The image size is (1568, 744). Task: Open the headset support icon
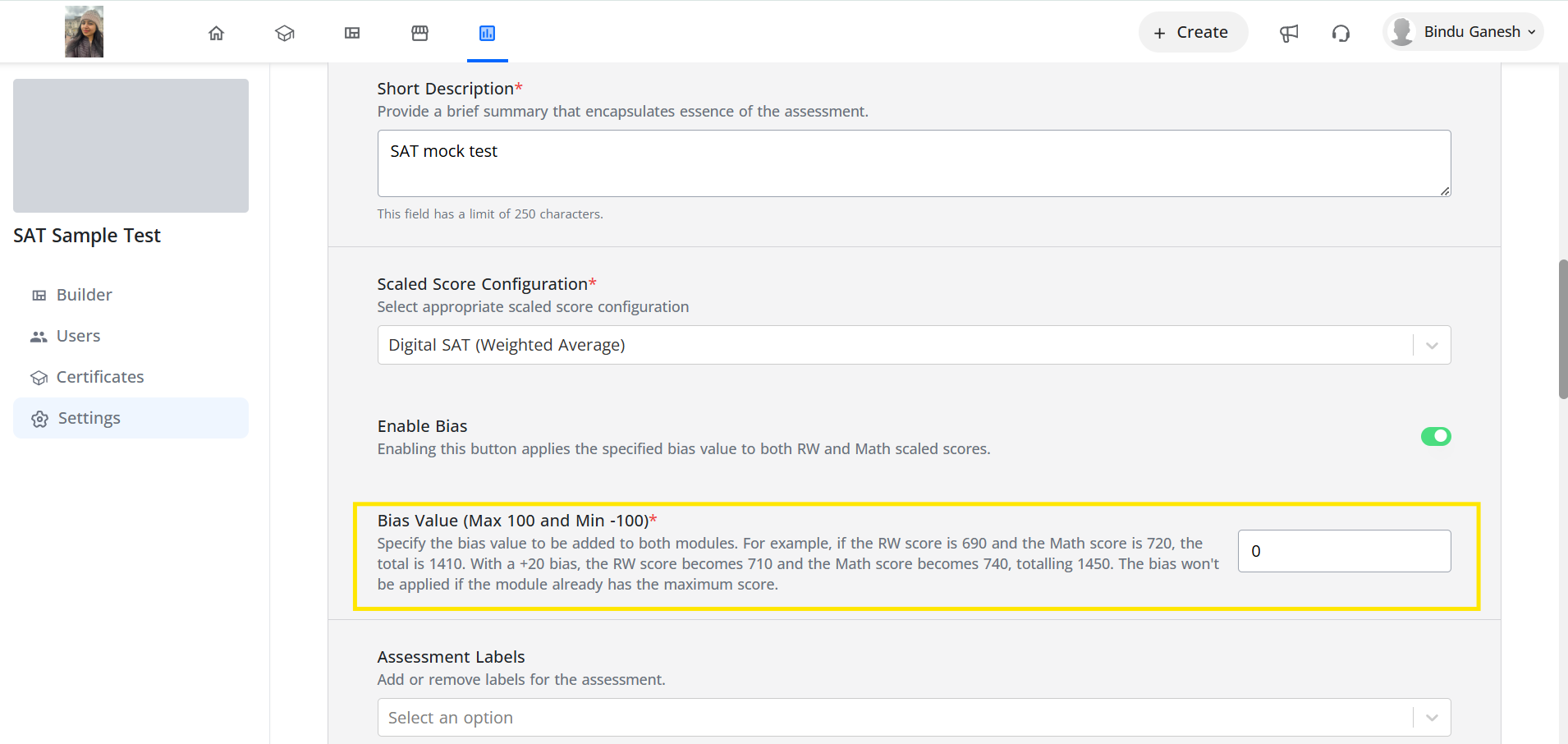tap(1341, 33)
